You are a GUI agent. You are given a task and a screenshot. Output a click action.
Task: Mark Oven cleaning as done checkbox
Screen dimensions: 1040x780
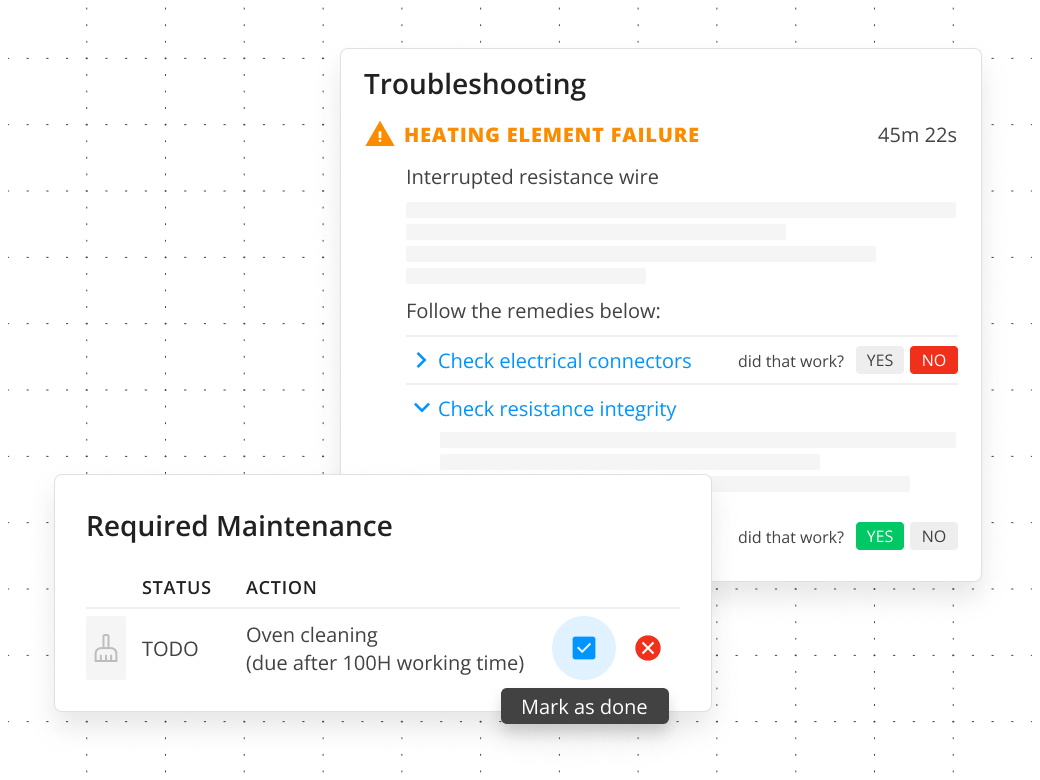coord(584,648)
